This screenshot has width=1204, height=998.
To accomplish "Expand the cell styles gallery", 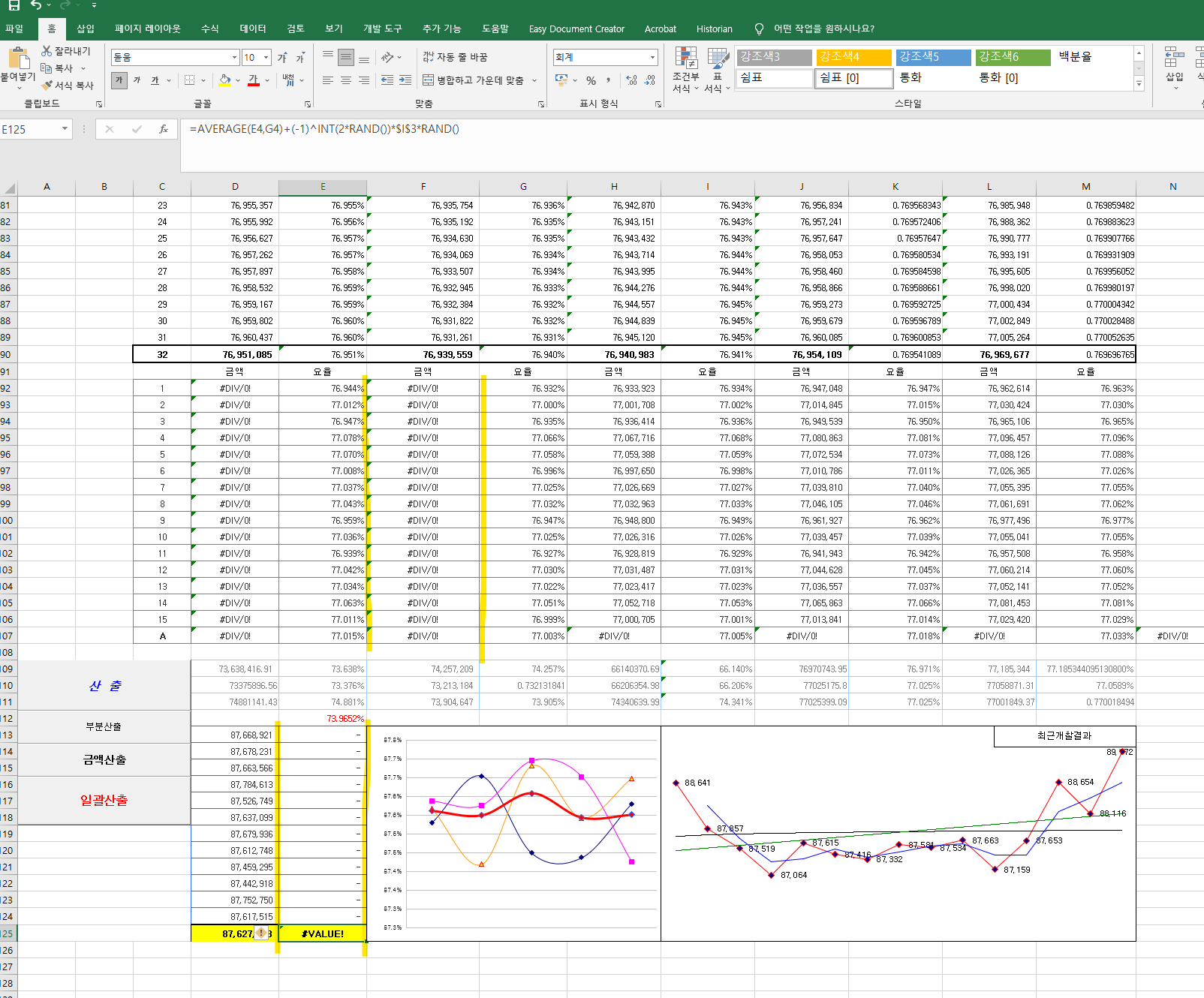I will pos(1139,83).
